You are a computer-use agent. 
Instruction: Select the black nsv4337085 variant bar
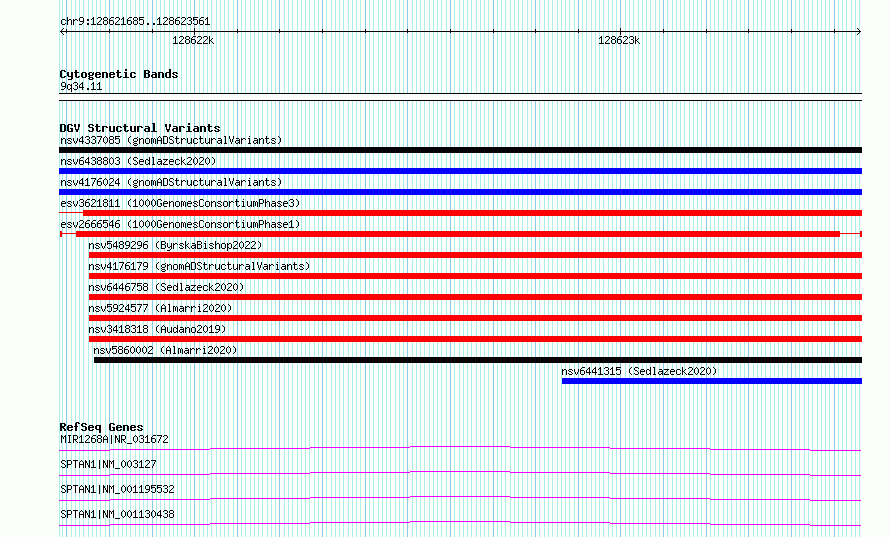460,150
